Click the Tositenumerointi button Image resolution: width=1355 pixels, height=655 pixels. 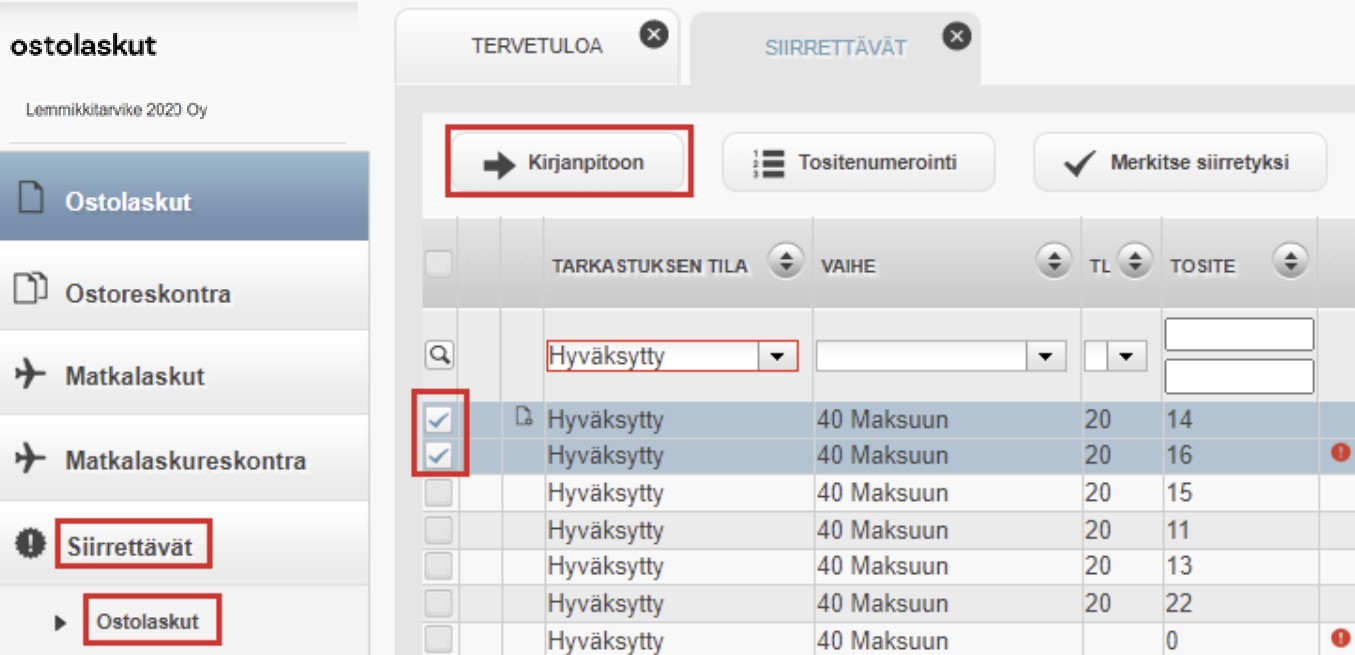point(858,162)
